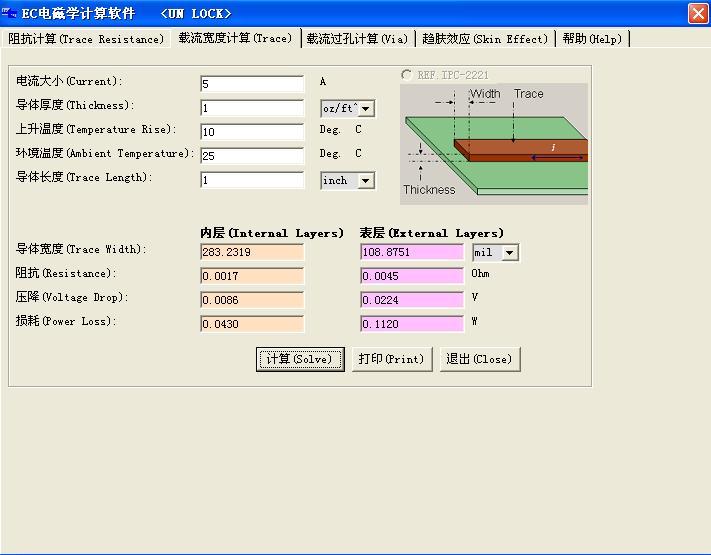Go to the Skin Effect tab
Image resolution: width=711 pixels, height=555 pixels.
485,39
